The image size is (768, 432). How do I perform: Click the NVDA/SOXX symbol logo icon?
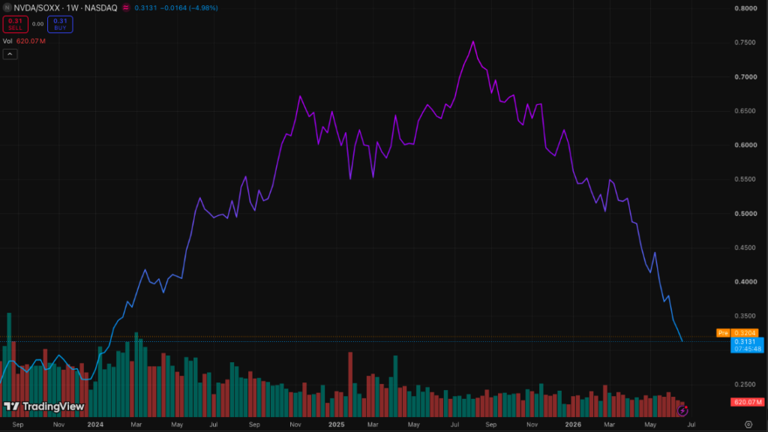point(7,8)
